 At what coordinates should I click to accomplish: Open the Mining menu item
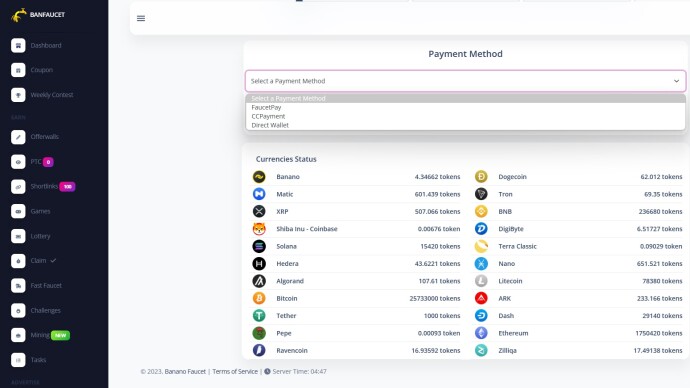click(40, 335)
